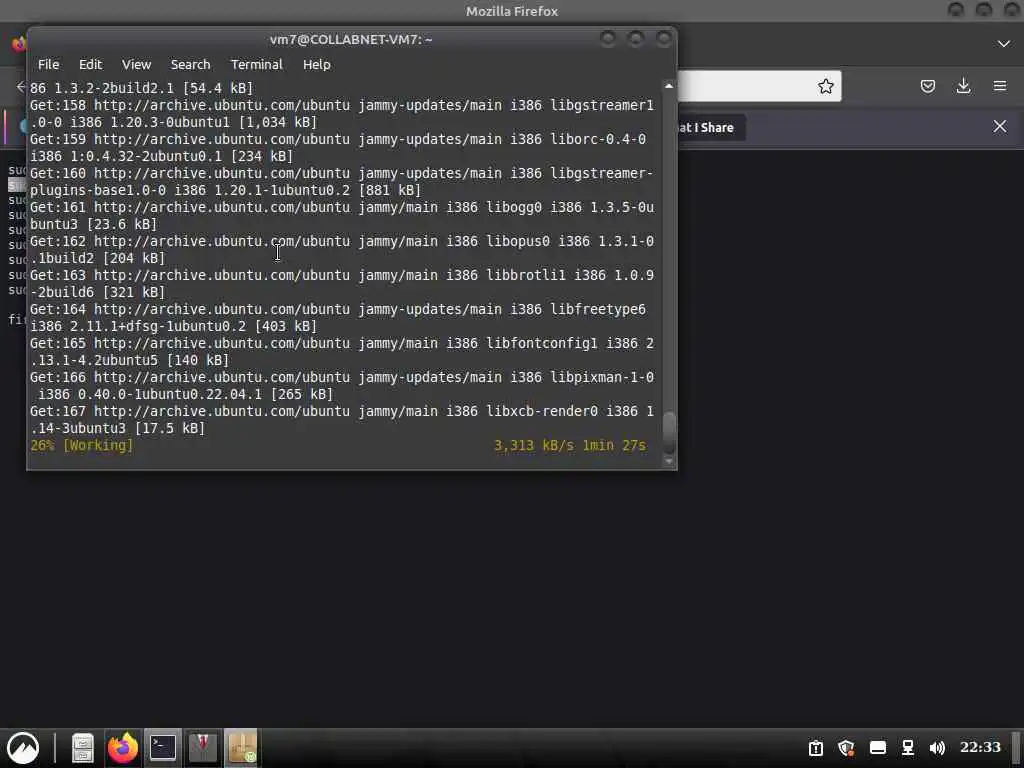The width and height of the screenshot is (1024, 768).
Task: Open Pocket save icon in Firefox
Action: tap(927, 86)
